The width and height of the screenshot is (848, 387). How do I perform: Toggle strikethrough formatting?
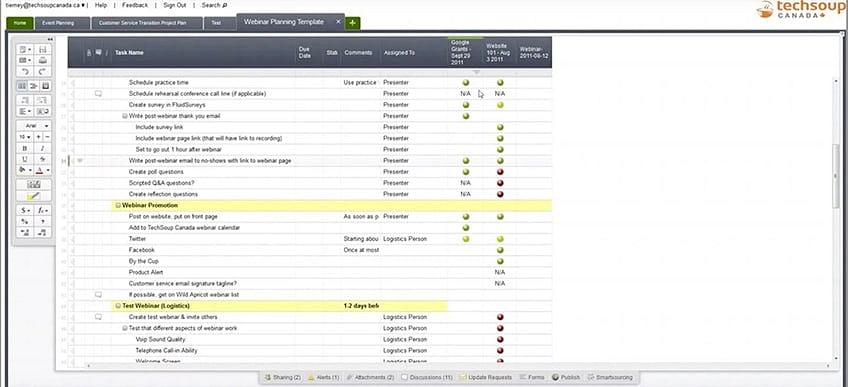pos(43,159)
